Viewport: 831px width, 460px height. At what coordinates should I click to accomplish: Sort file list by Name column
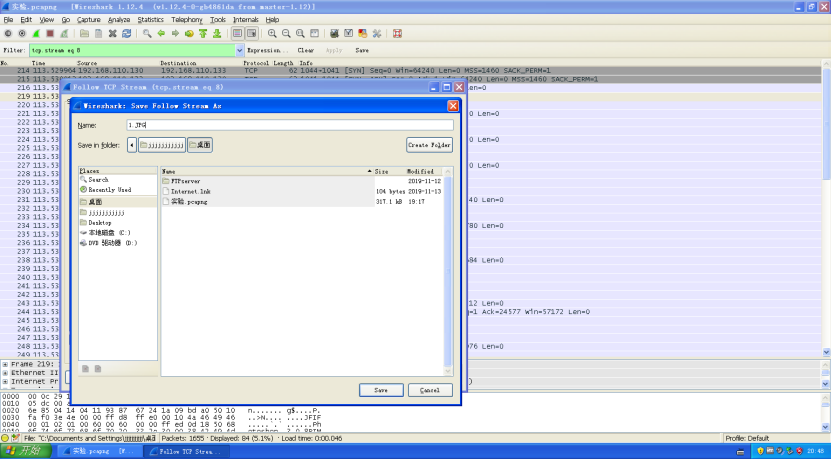[x=267, y=171]
